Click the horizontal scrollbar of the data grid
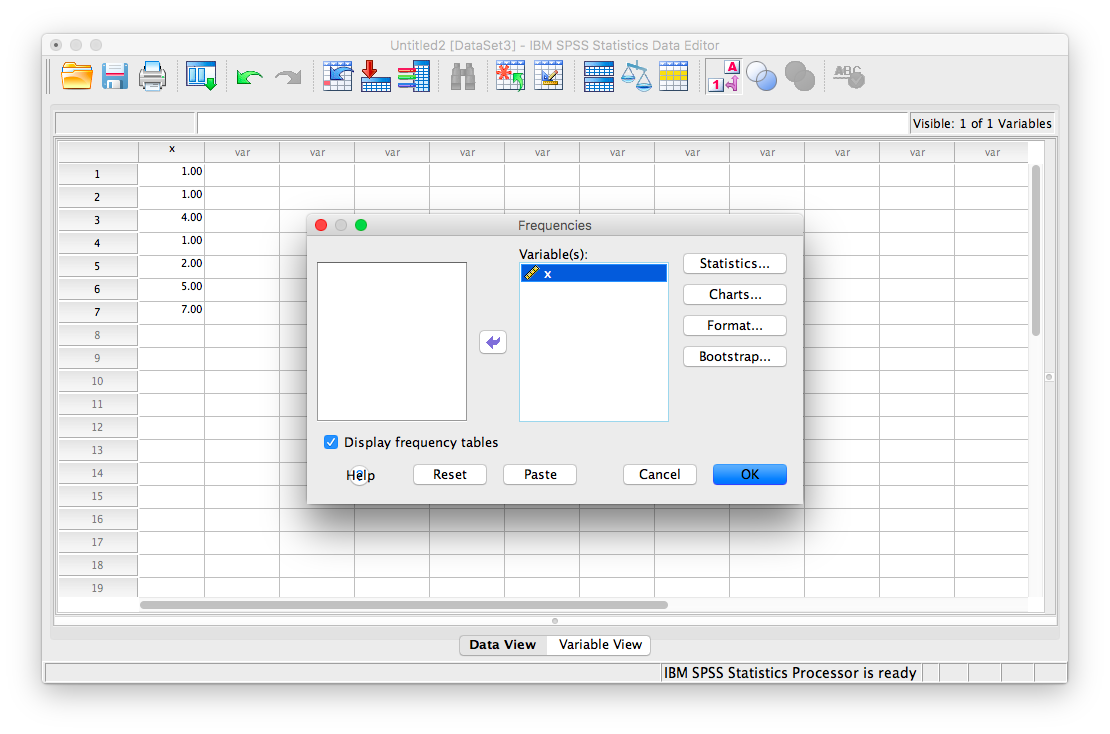The width and height of the screenshot is (1110, 734). click(x=404, y=605)
